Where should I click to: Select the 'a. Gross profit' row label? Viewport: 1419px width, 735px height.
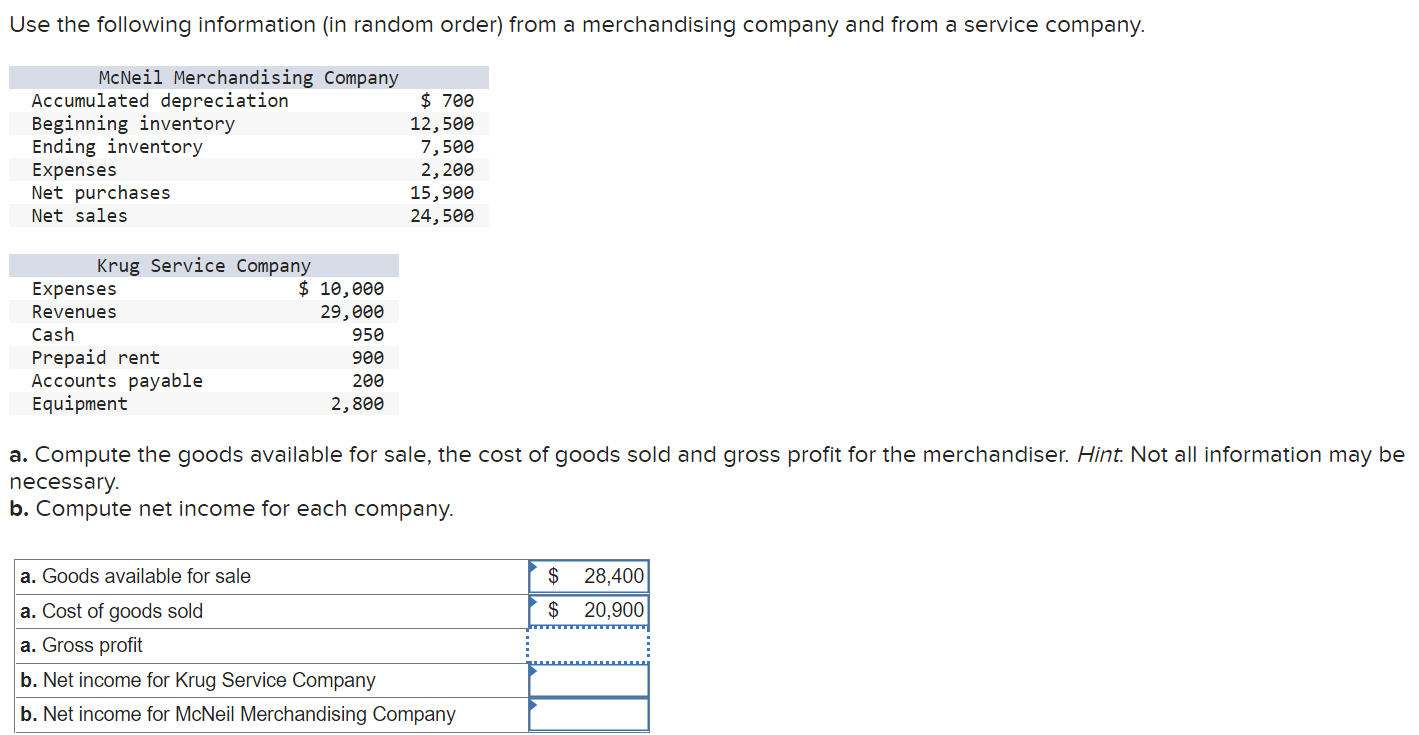(x=81, y=645)
